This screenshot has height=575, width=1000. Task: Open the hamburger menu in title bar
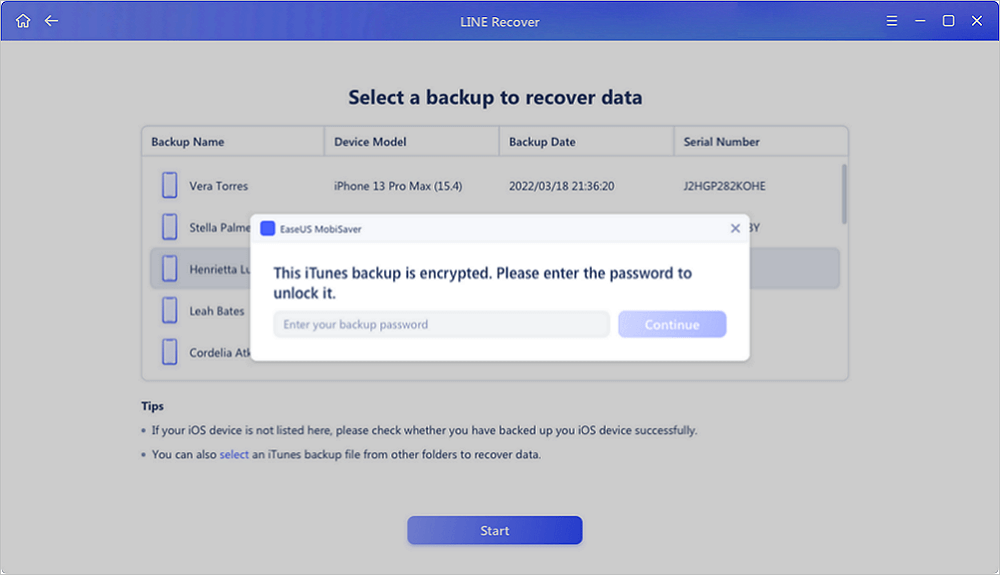point(892,21)
